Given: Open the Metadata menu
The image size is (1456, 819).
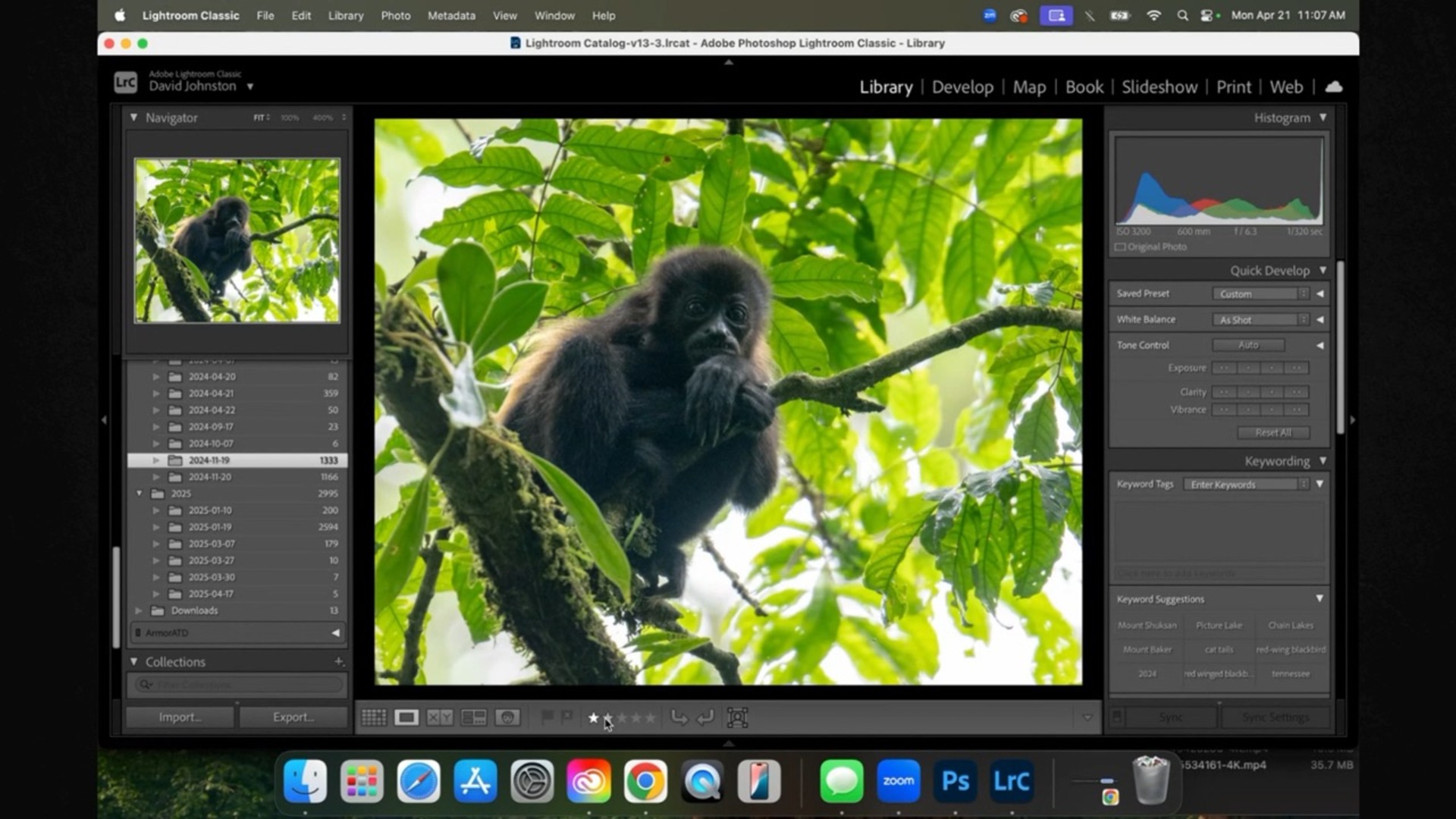Looking at the screenshot, I should [x=450, y=15].
